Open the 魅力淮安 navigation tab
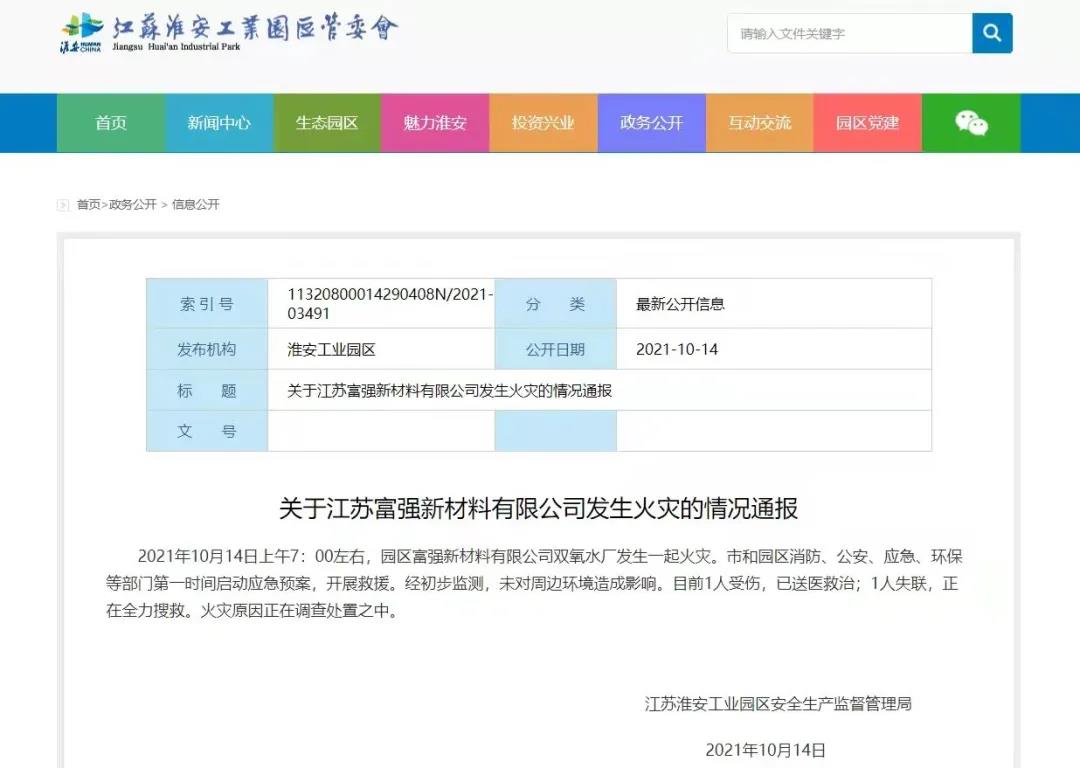This screenshot has height=768, width=1080. coord(435,123)
